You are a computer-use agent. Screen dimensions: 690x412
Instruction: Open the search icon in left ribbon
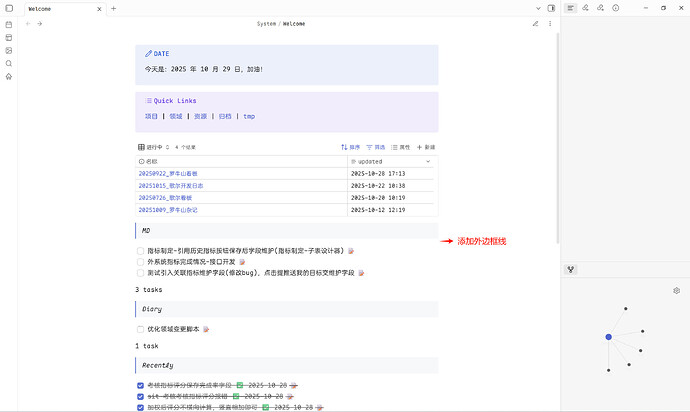click(9, 63)
